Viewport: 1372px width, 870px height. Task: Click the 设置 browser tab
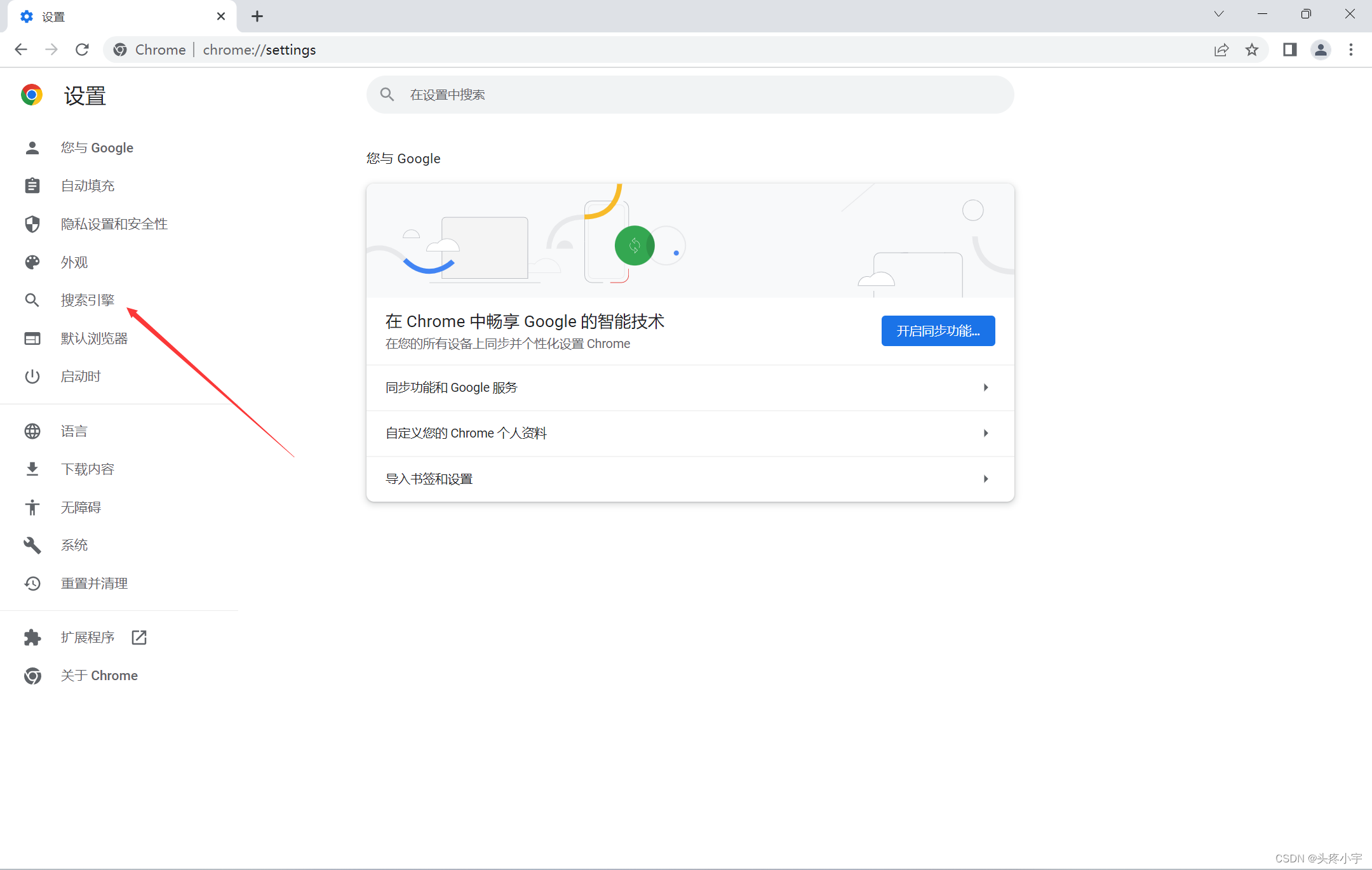pos(122,17)
